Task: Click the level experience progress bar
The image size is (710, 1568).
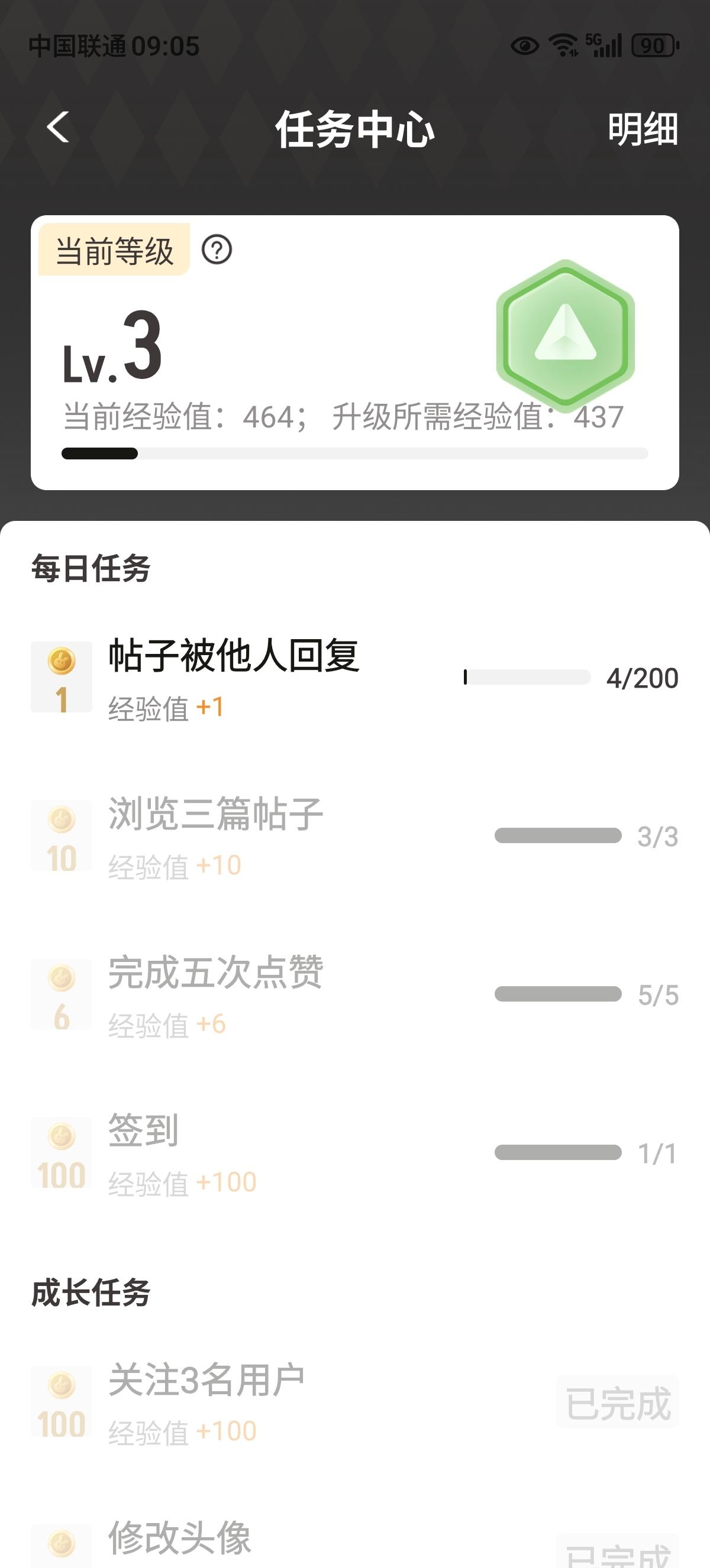Action: tap(354, 453)
